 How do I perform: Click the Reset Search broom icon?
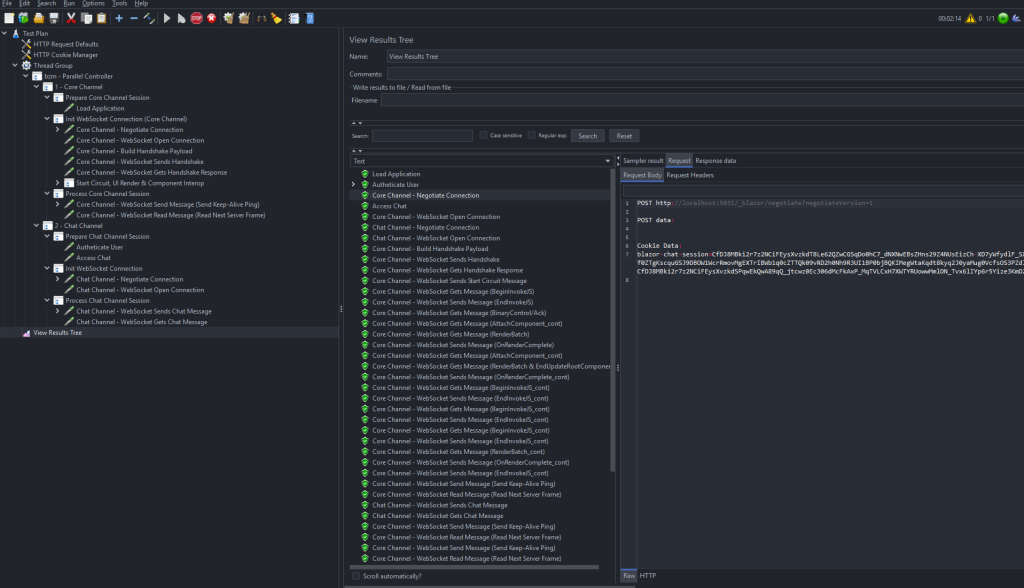pos(276,18)
